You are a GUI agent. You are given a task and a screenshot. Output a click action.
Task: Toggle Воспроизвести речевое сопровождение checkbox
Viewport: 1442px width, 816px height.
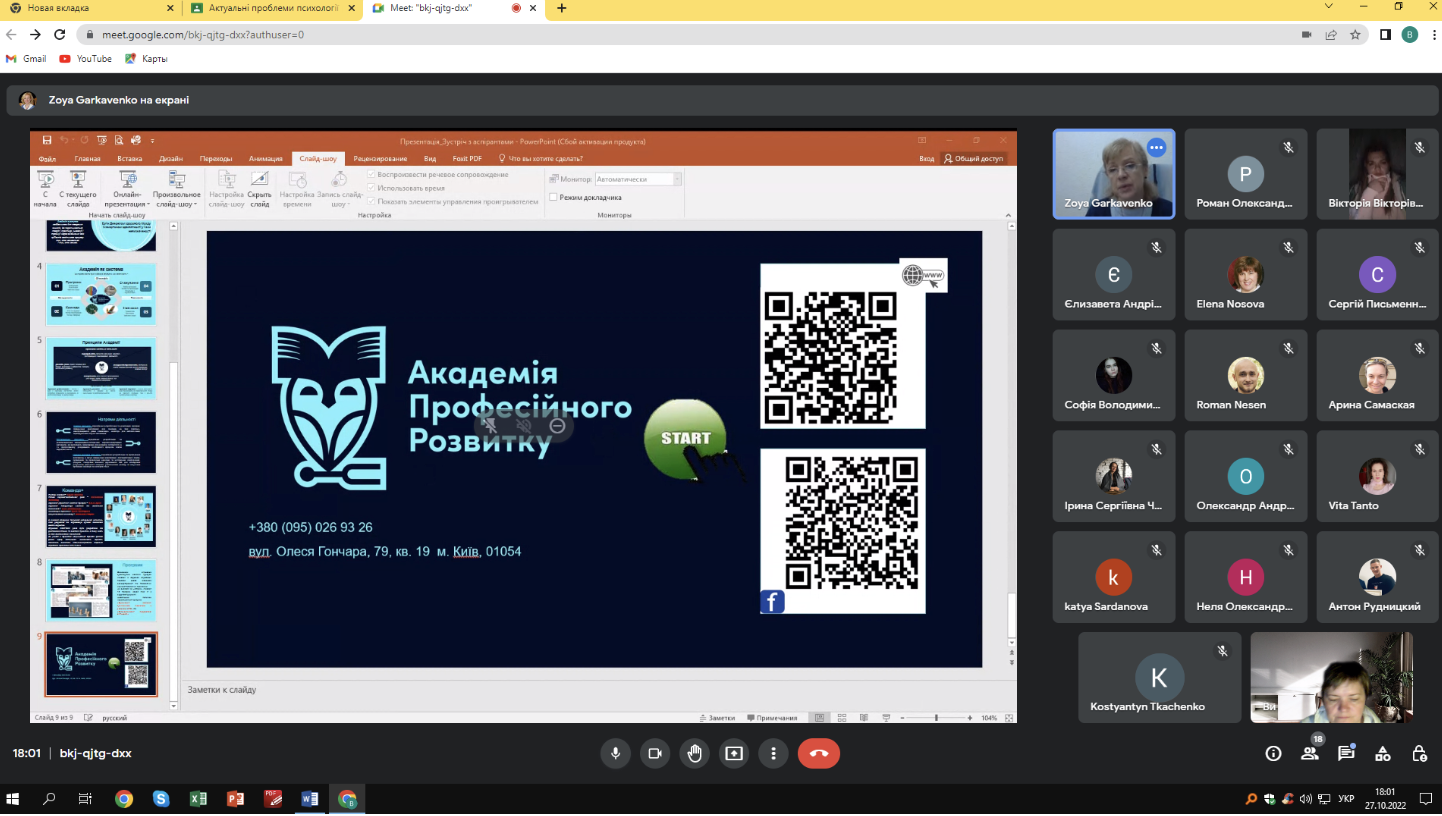point(371,175)
